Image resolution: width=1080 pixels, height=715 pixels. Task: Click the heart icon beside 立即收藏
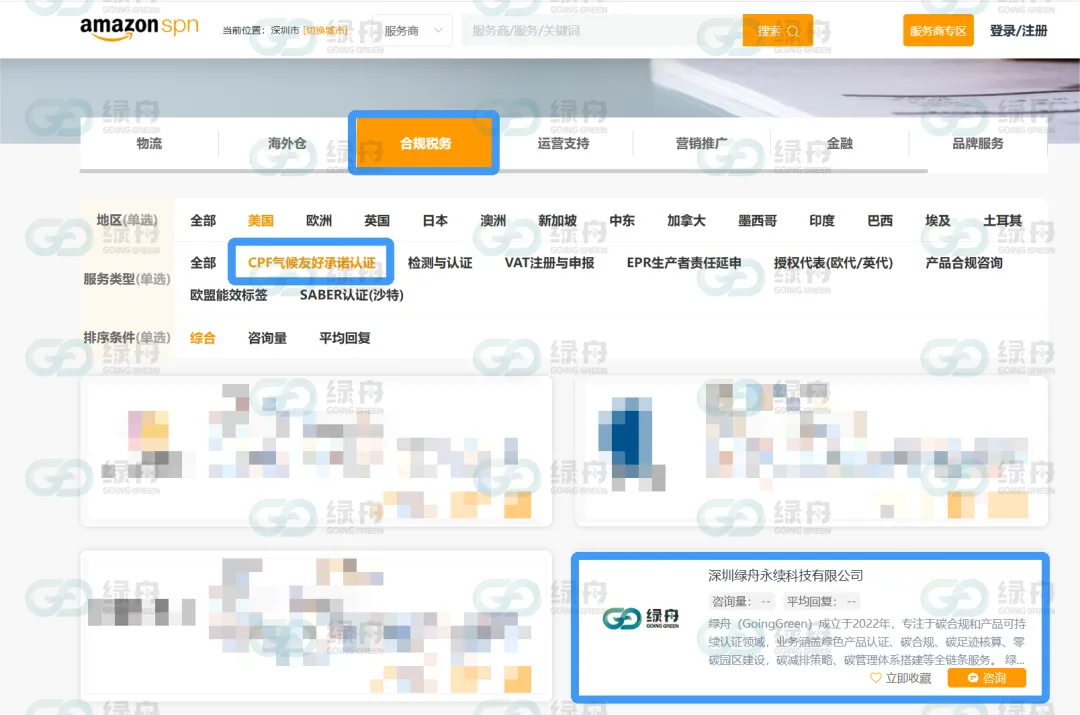(875, 678)
